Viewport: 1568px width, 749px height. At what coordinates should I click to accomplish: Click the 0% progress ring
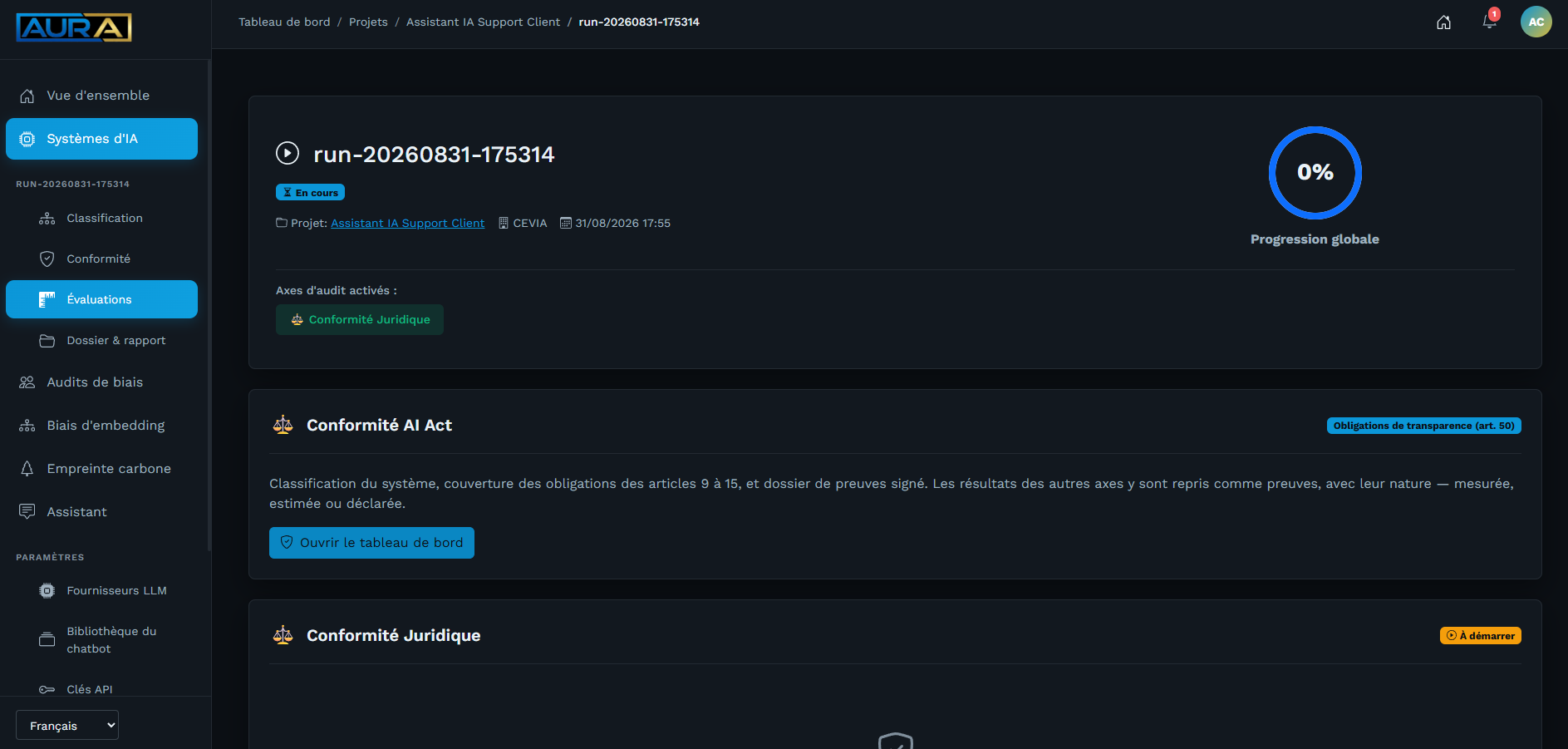pyautogui.click(x=1315, y=172)
